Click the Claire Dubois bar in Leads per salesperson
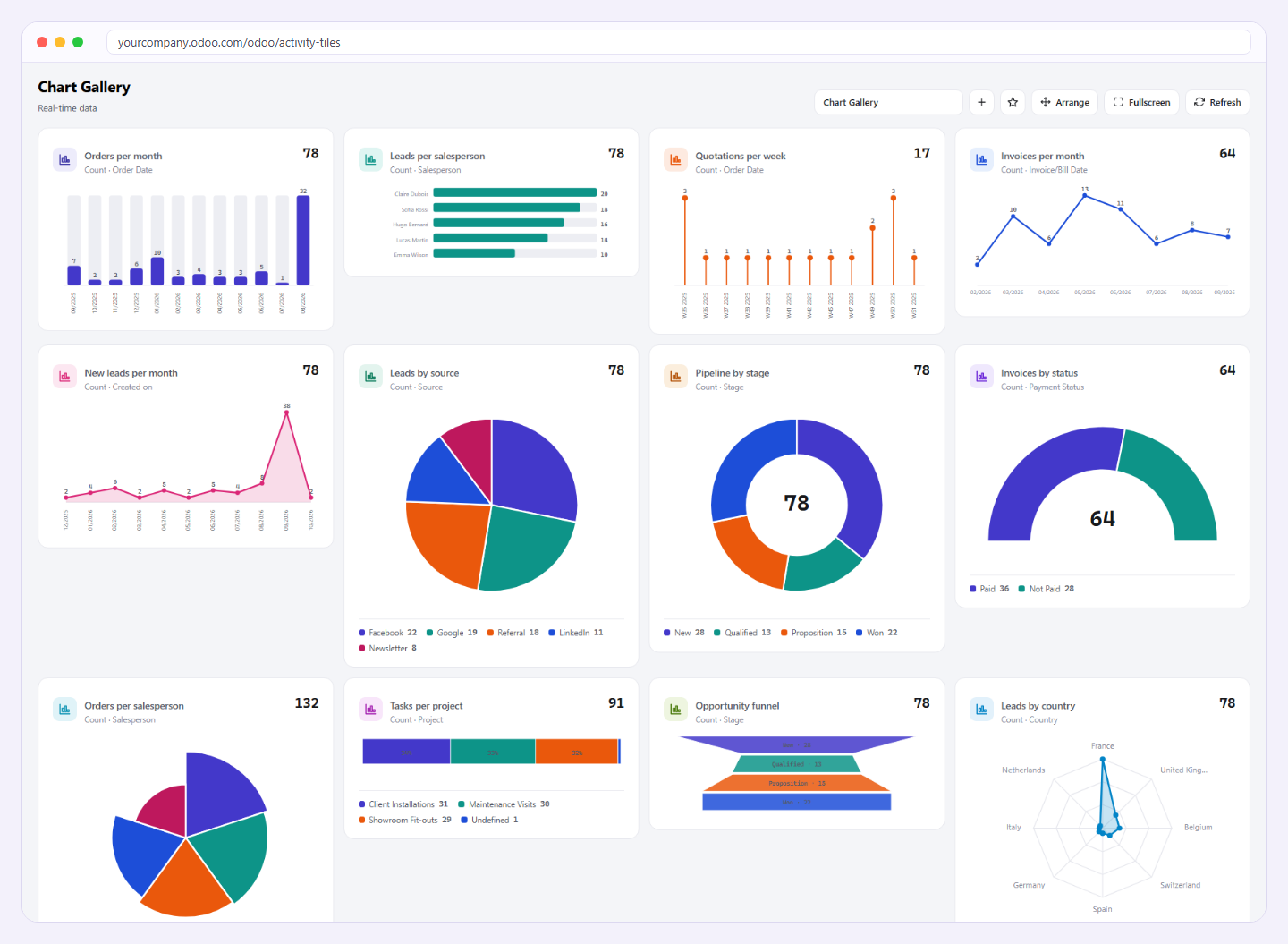1288x944 pixels. (x=514, y=193)
